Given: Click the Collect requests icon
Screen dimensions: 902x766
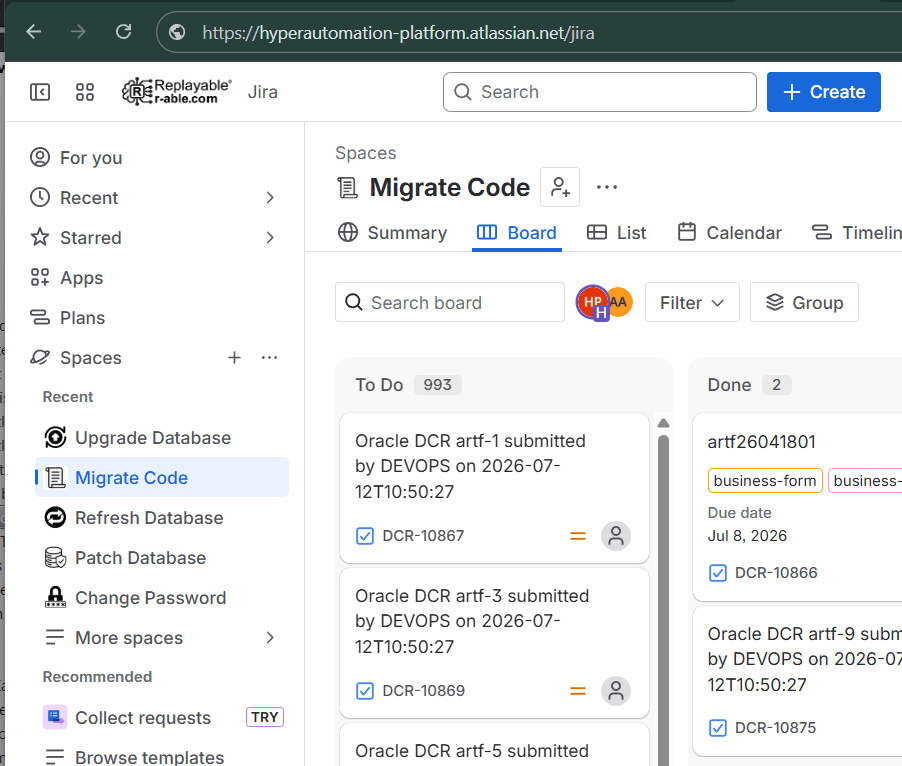Looking at the screenshot, I should click(55, 717).
